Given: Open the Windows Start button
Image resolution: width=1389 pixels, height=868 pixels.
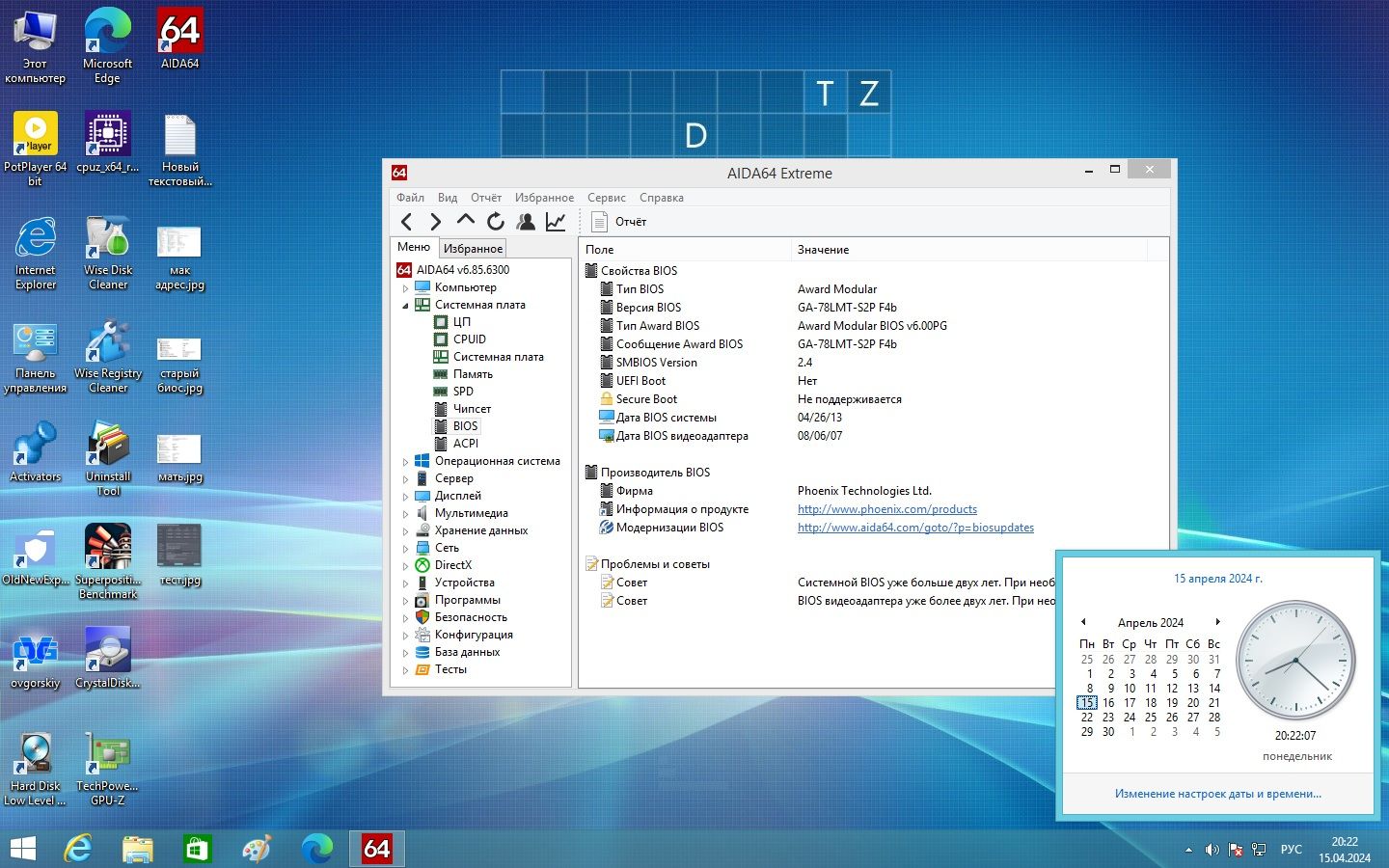Looking at the screenshot, I should click(x=22, y=849).
